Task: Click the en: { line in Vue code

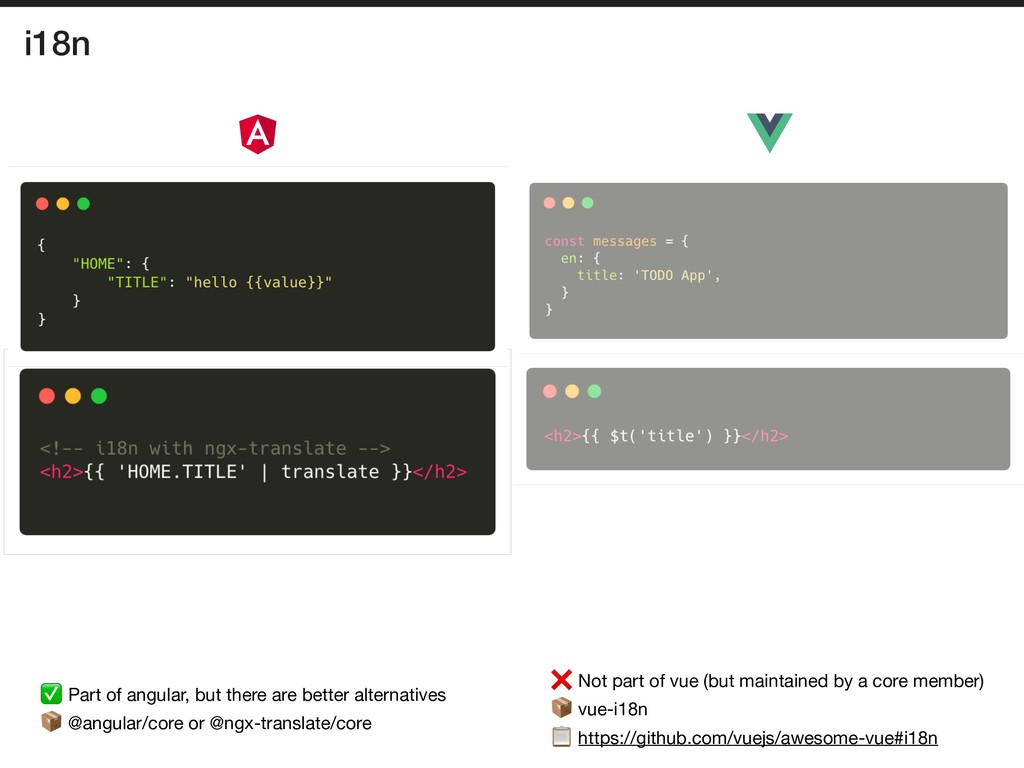Action: [x=580, y=258]
